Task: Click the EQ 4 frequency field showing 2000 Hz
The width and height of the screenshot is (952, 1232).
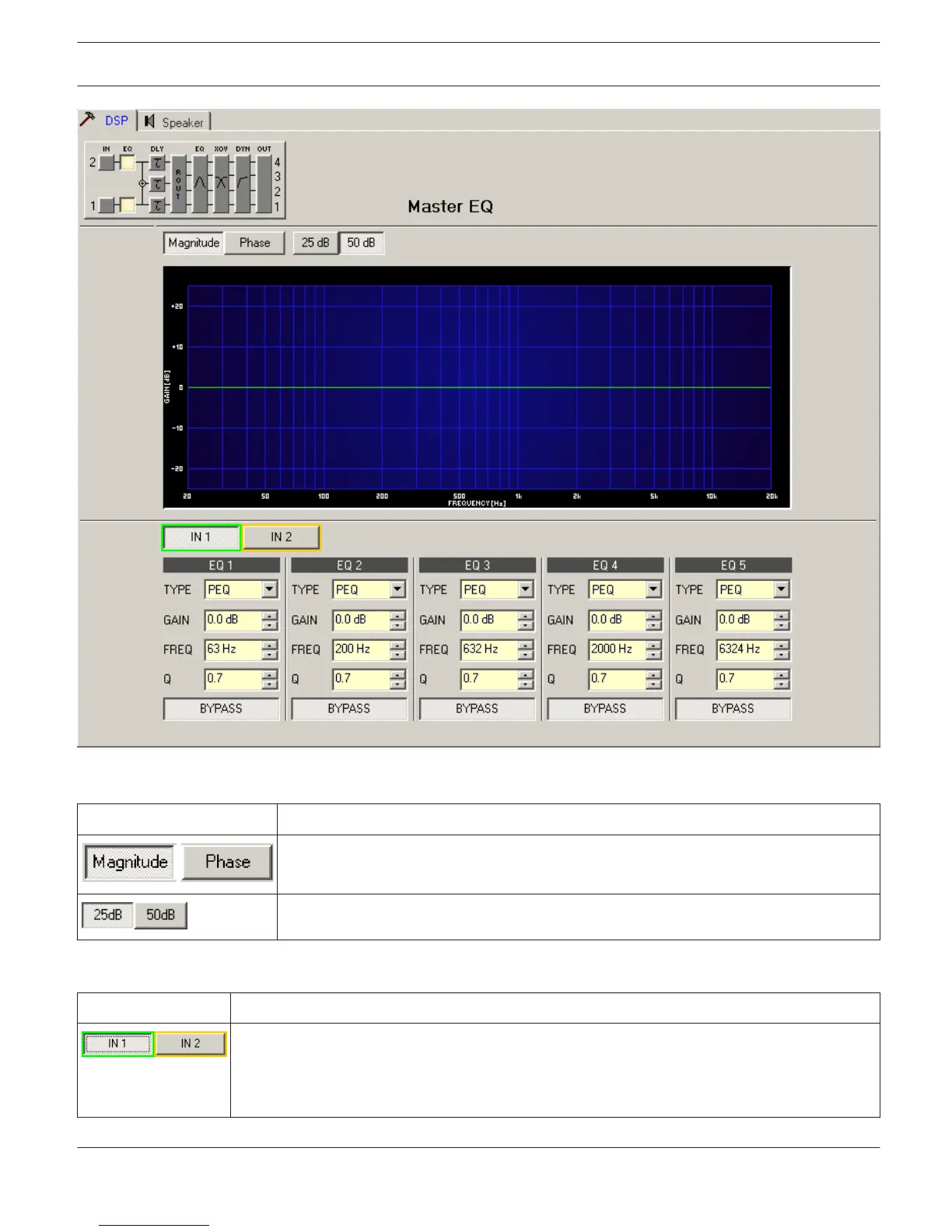Action: pos(618,649)
